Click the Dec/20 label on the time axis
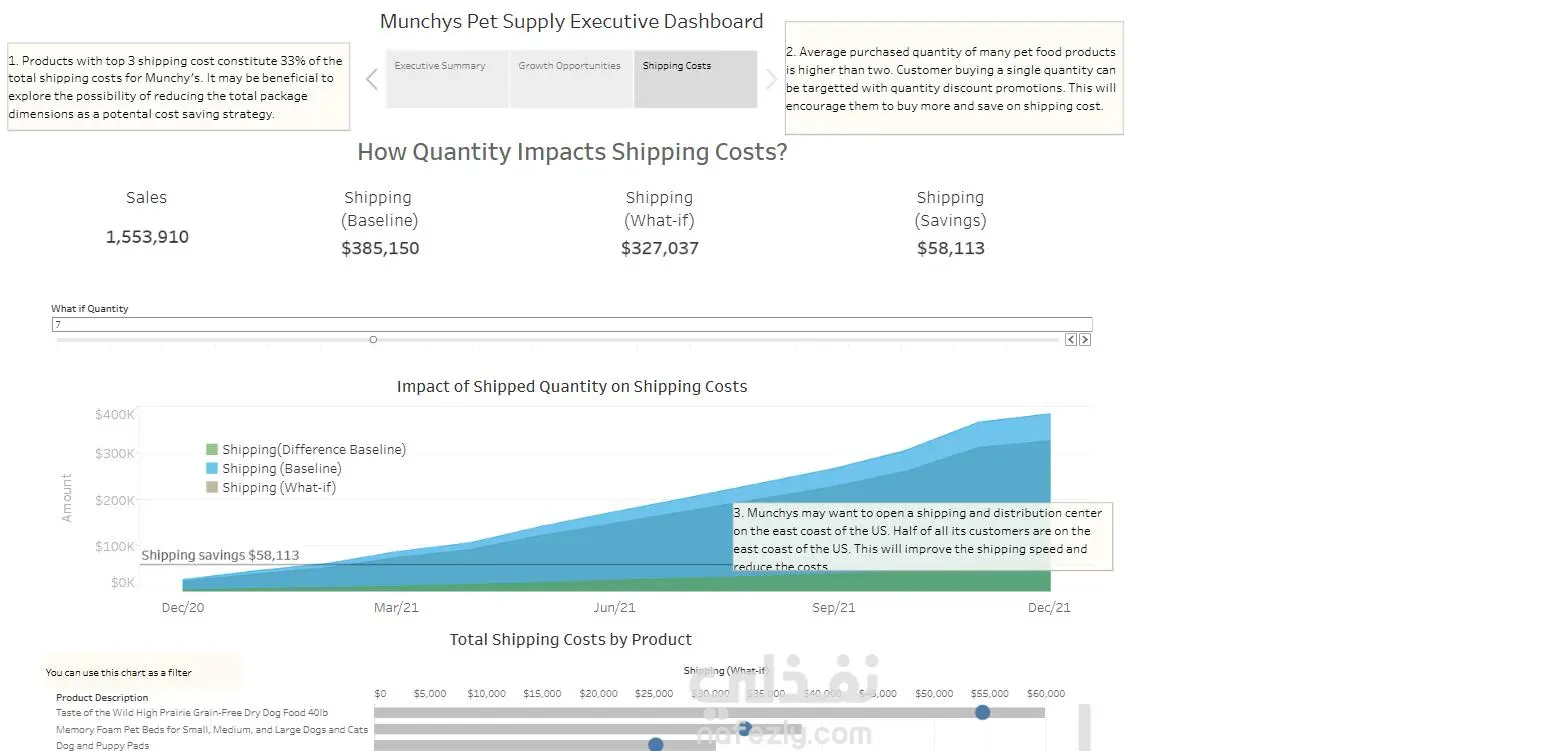The width and height of the screenshot is (1568, 751). [x=182, y=608]
